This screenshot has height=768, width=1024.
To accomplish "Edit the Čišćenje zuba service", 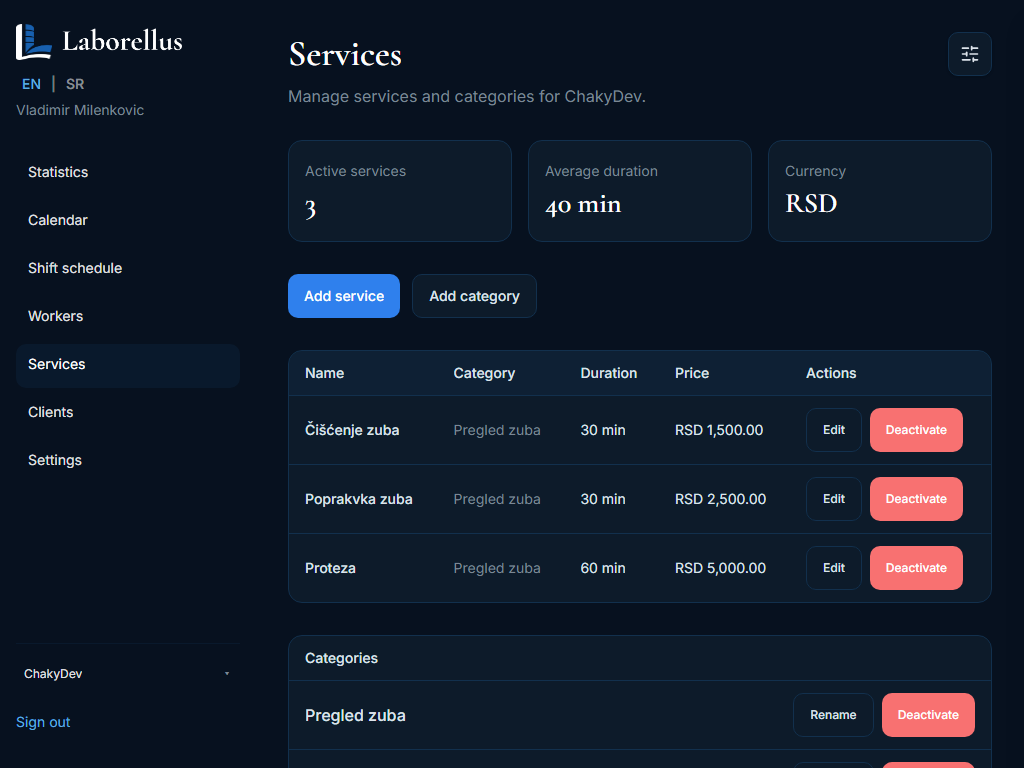I will tap(834, 430).
